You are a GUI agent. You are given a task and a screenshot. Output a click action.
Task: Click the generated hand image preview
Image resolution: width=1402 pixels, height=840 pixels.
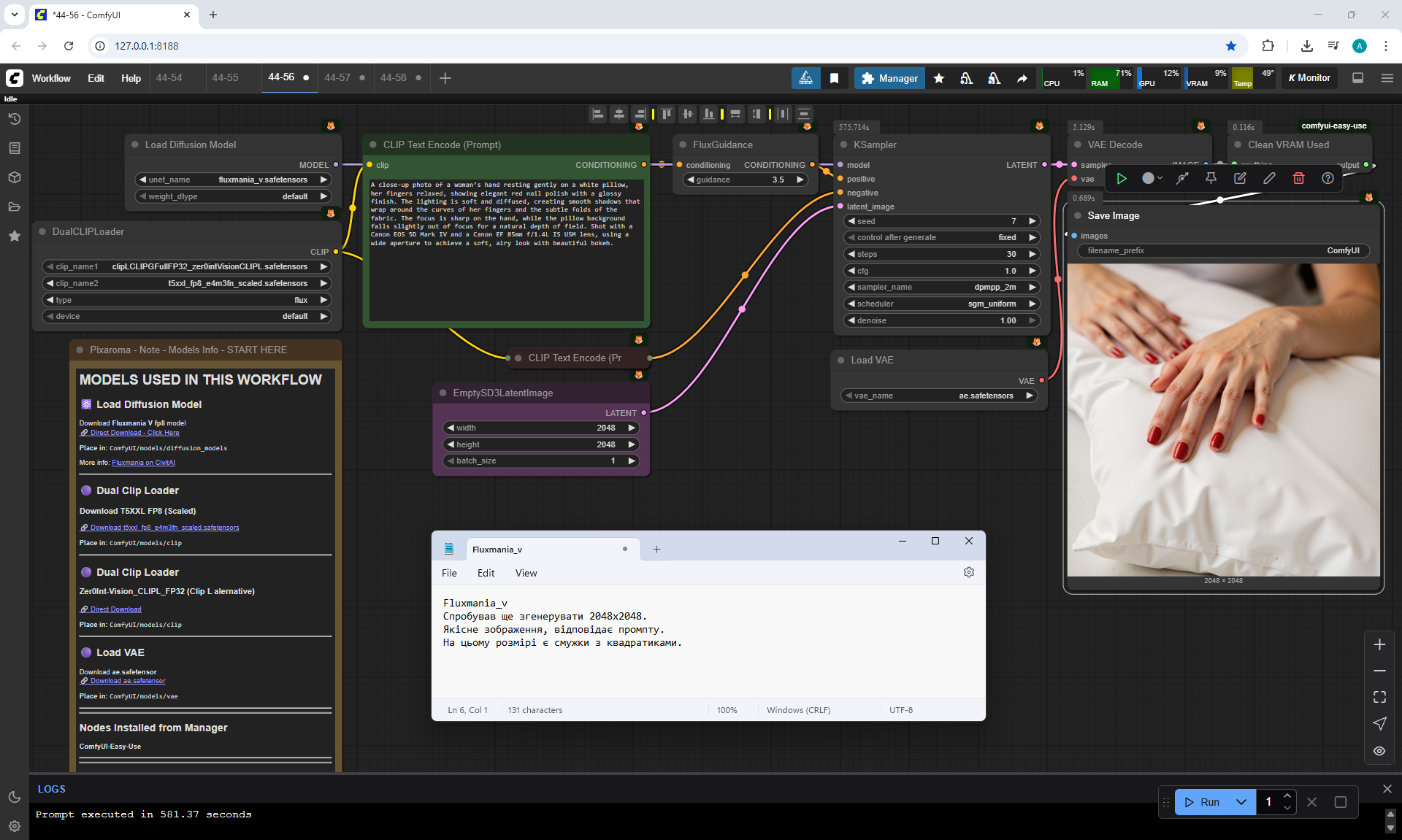coord(1223,420)
